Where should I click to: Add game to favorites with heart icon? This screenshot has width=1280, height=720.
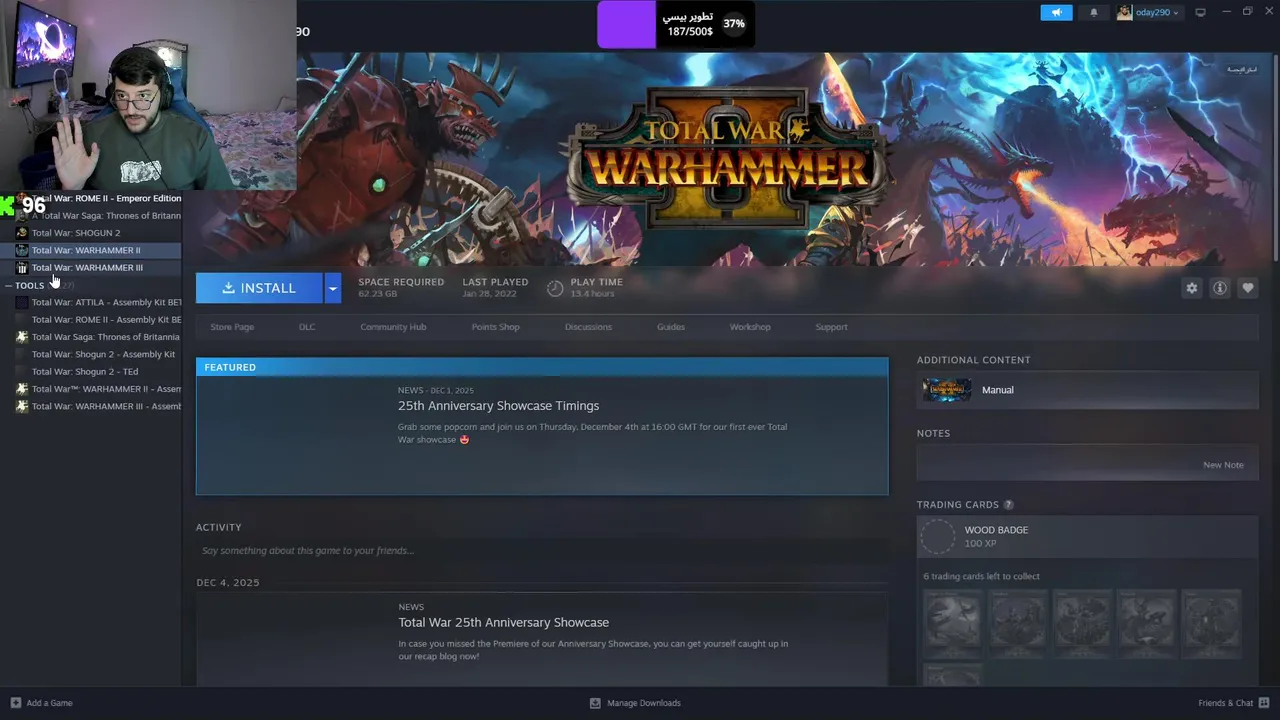(1247, 288)
